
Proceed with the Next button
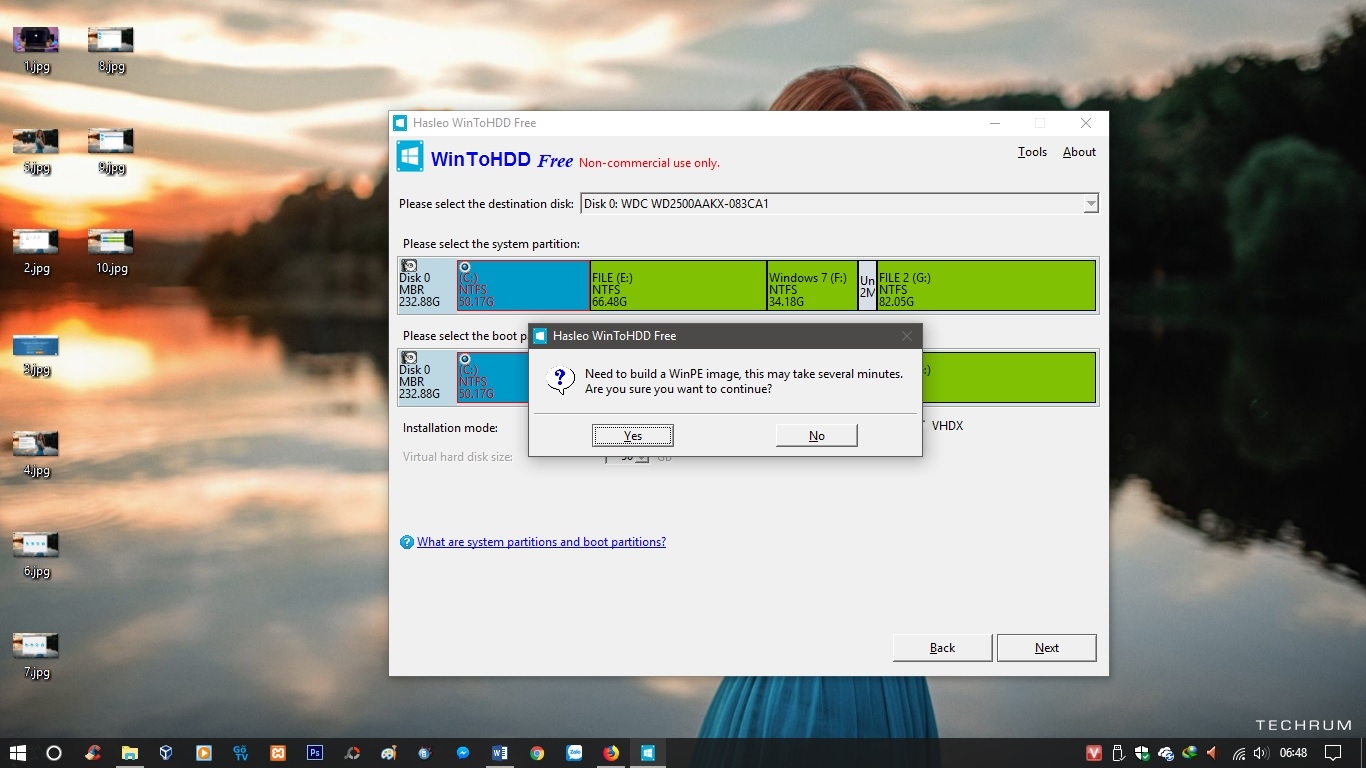(x=1046, y=648)
